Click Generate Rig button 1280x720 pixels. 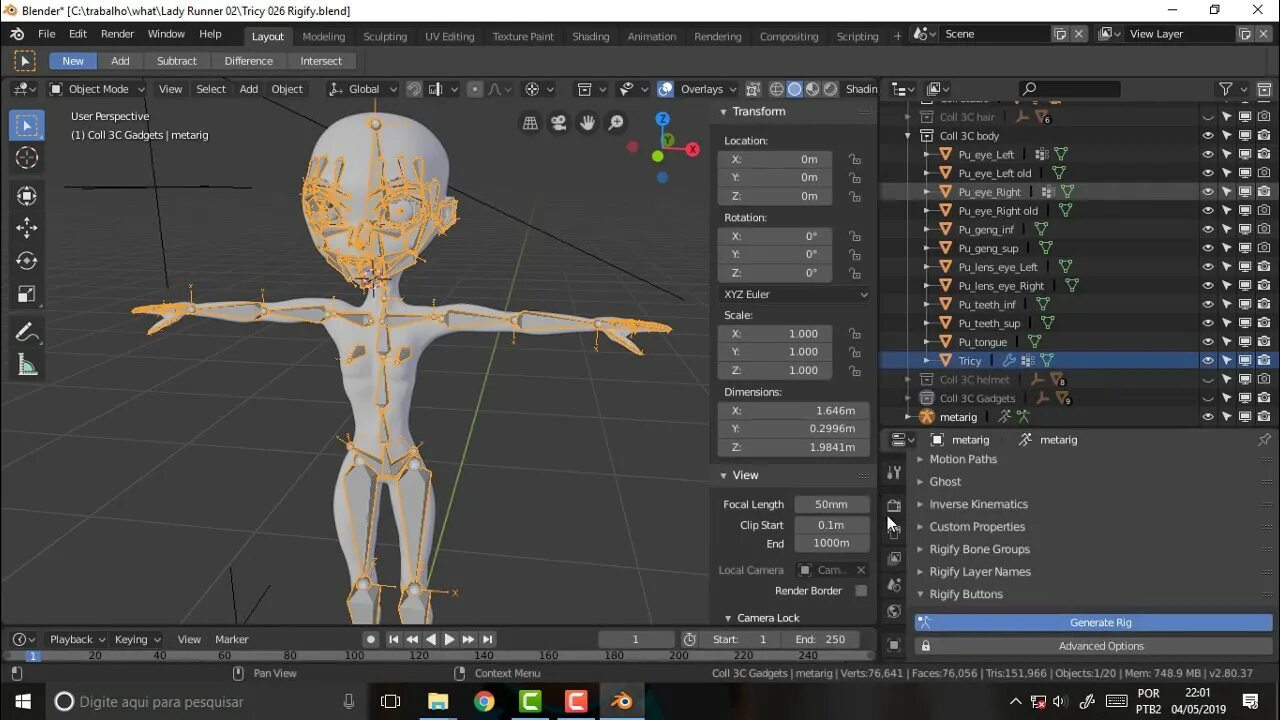pyautogui.click(x=1094, y=622)
